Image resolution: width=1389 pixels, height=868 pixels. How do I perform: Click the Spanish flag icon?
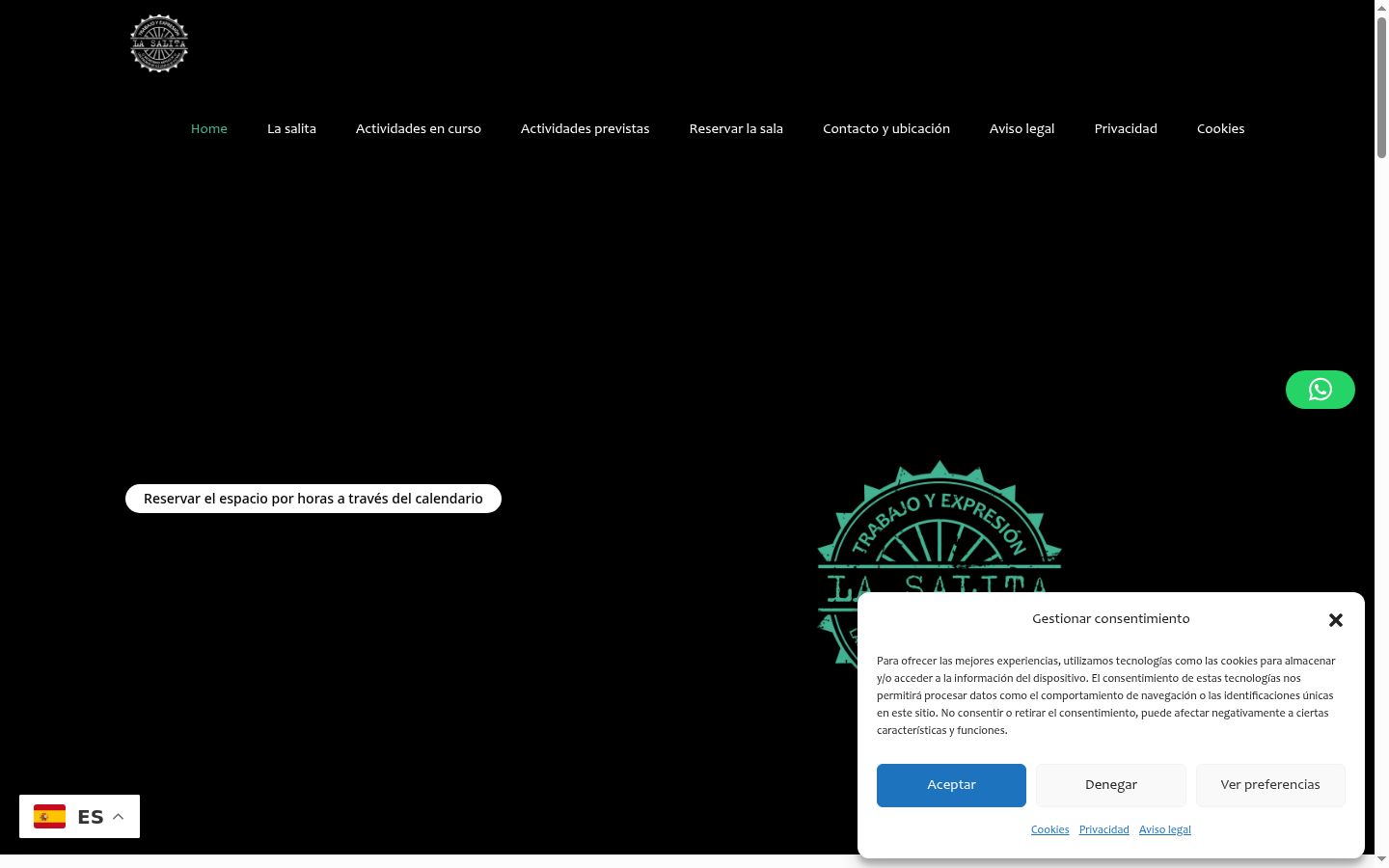(x=49, y=817)
